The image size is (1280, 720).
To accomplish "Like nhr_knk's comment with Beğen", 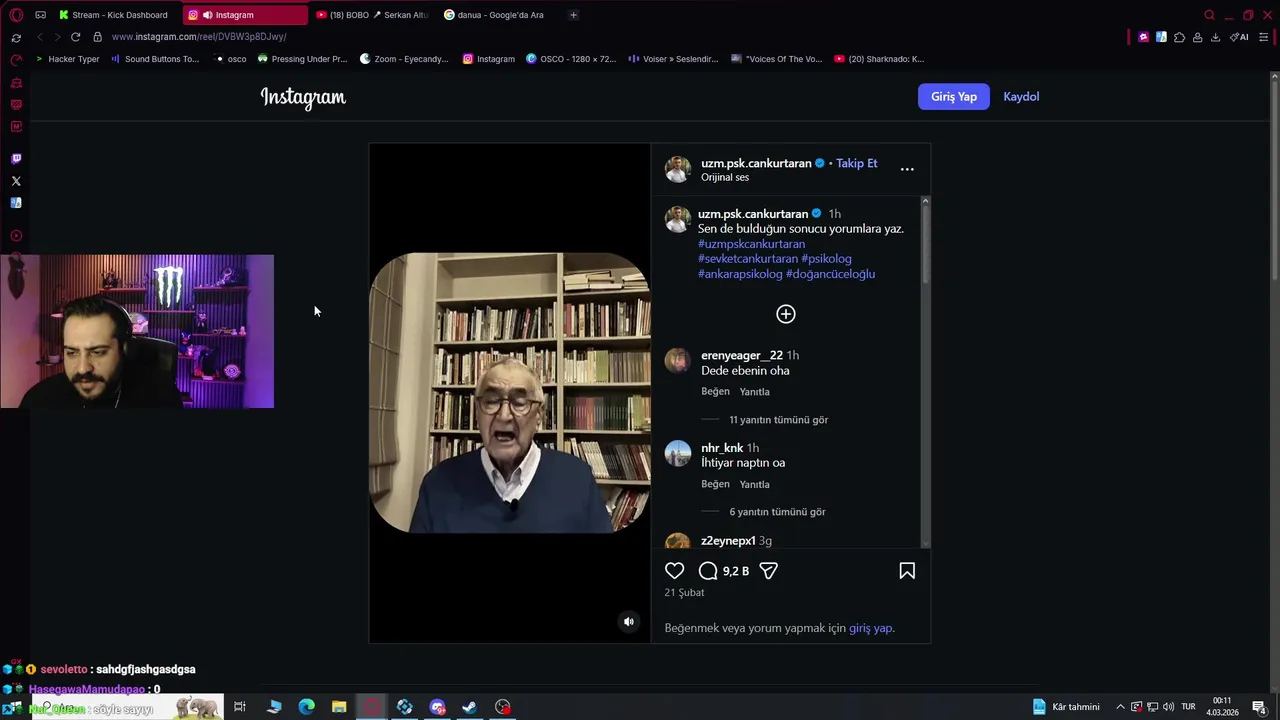I will 715,484.
